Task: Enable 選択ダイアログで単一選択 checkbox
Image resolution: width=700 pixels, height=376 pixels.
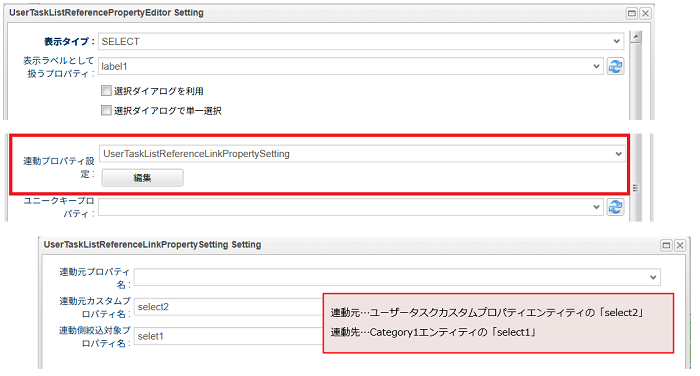Action: point(106,110)
